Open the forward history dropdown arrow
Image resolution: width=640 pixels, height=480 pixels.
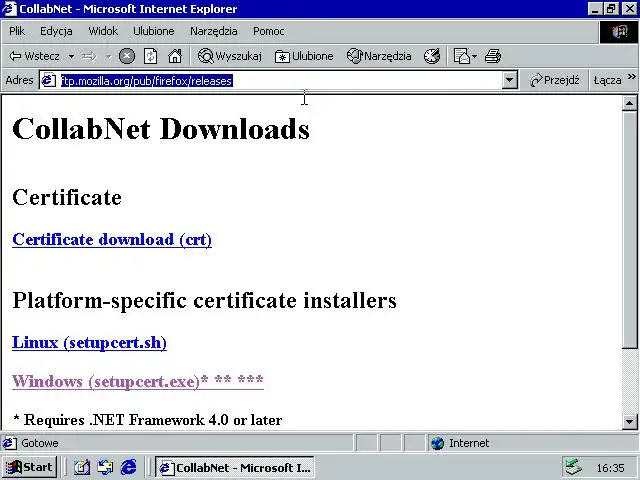(x=108, y=56)
